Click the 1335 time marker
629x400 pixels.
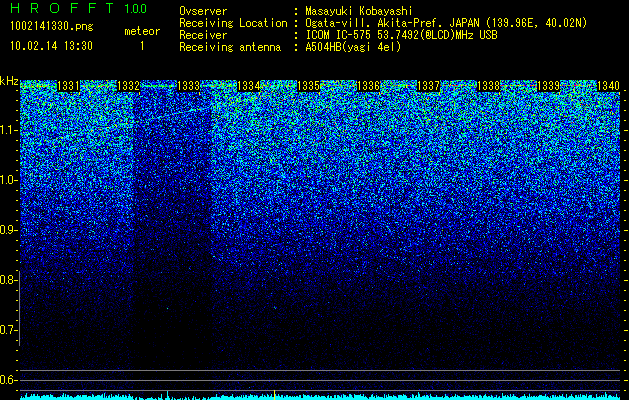pyautogui.click(x=308, y=86)
